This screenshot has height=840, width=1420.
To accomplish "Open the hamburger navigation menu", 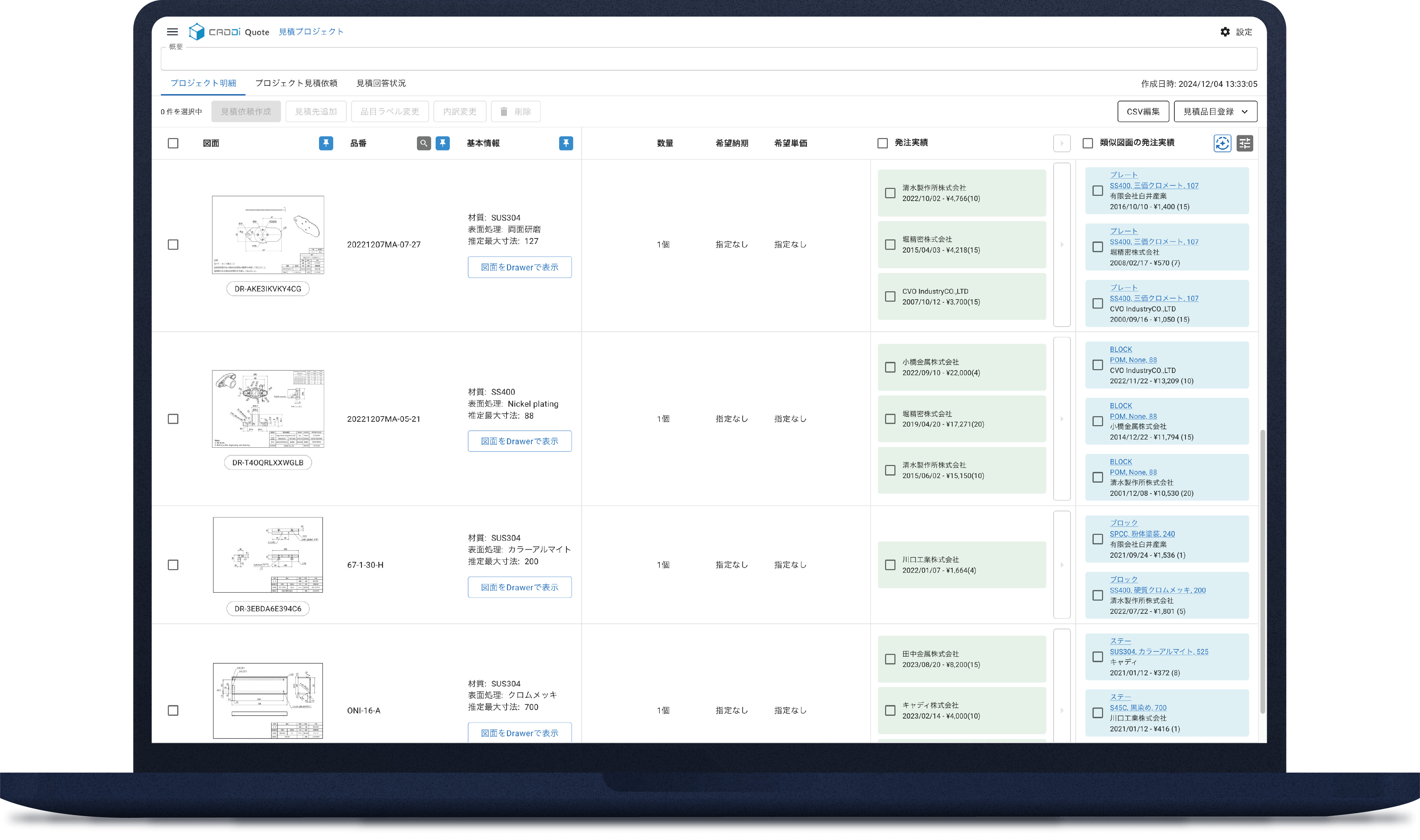I will (x=172, y=32).
